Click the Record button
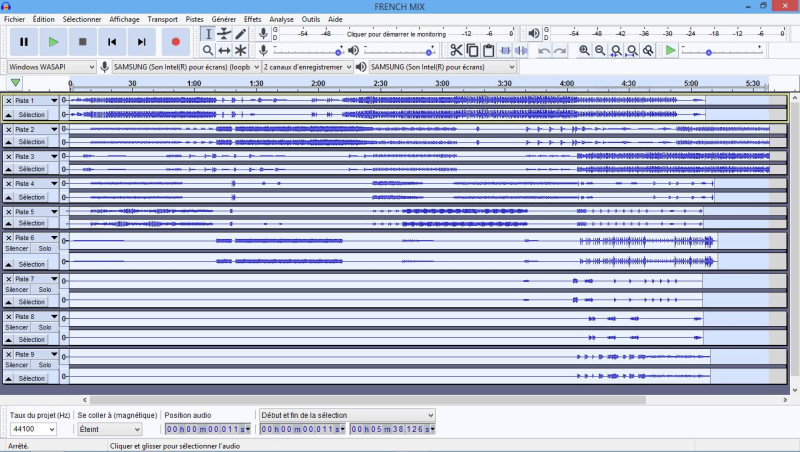 [175, 41]
